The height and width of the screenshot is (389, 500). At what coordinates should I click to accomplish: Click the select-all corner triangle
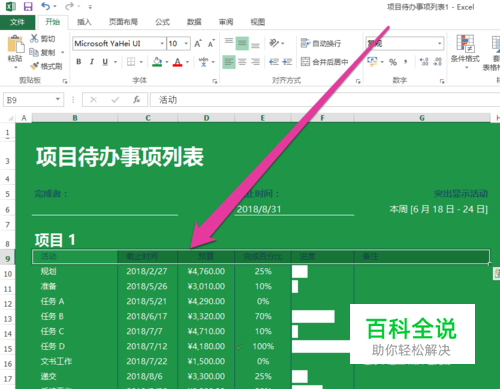10,118
